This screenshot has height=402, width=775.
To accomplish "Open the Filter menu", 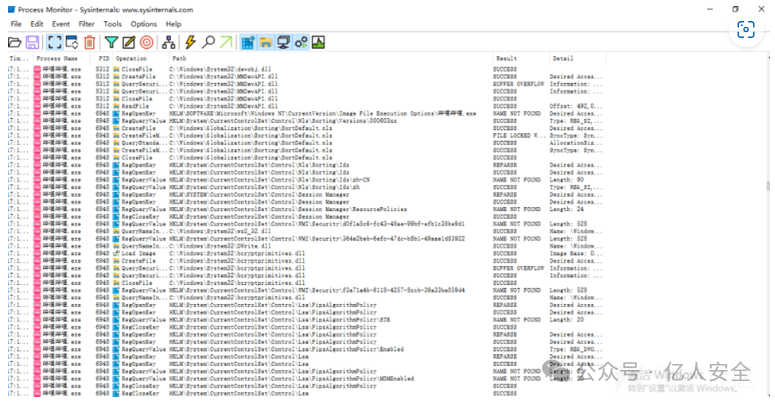I will (x=85, y=23).
